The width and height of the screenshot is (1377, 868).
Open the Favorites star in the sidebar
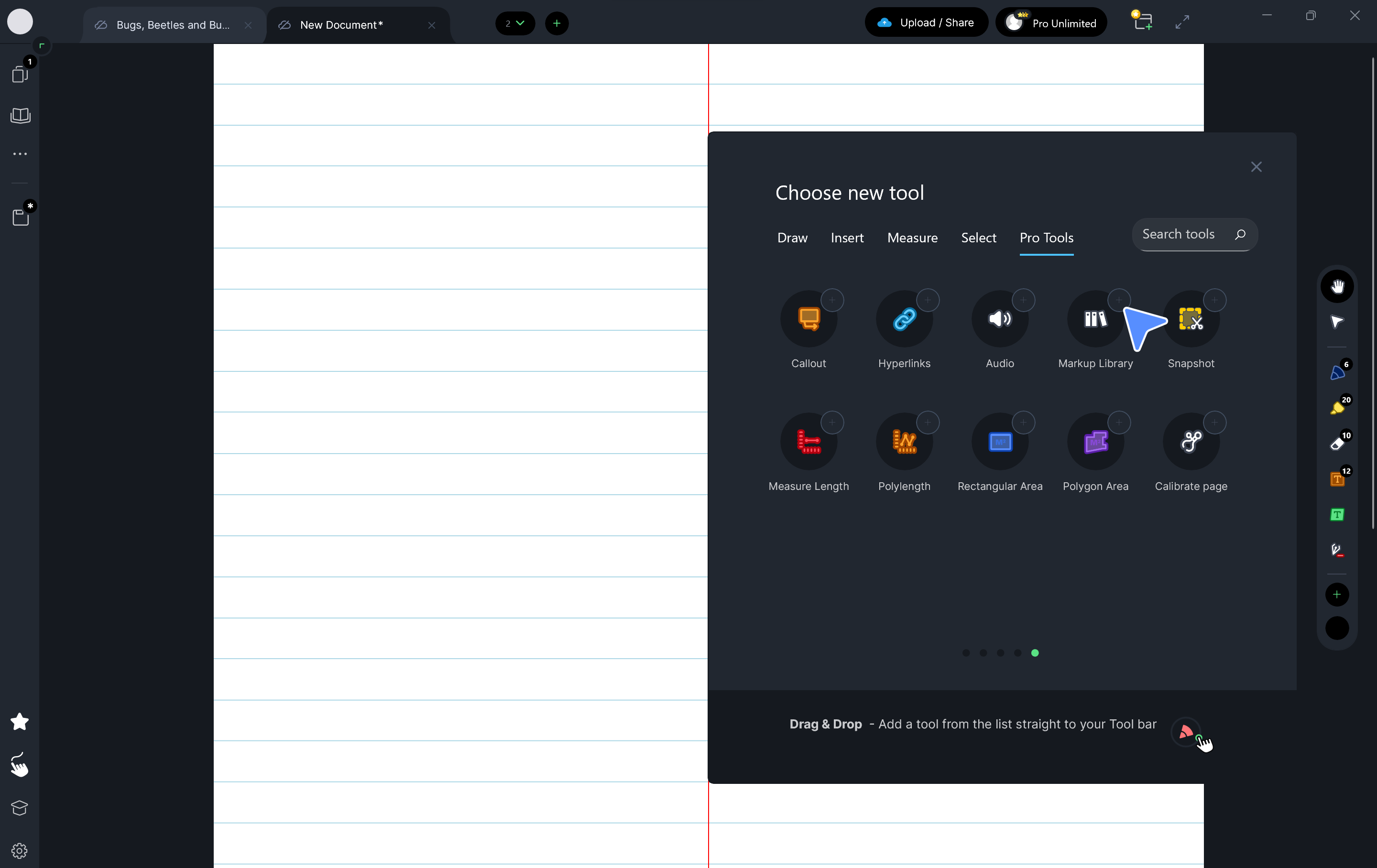point(20,722)
